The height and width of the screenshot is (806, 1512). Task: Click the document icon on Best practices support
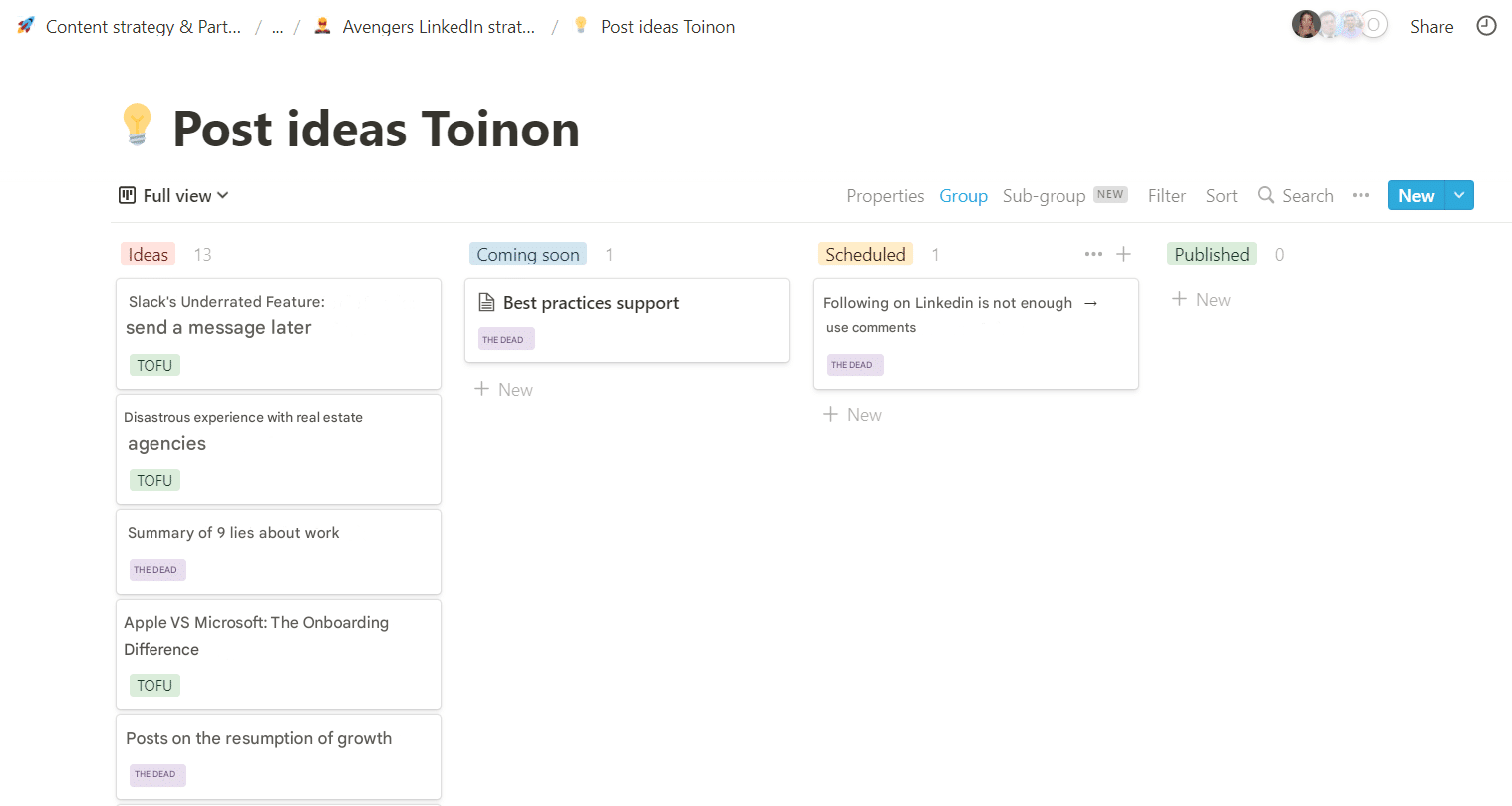tap(486, 302)
